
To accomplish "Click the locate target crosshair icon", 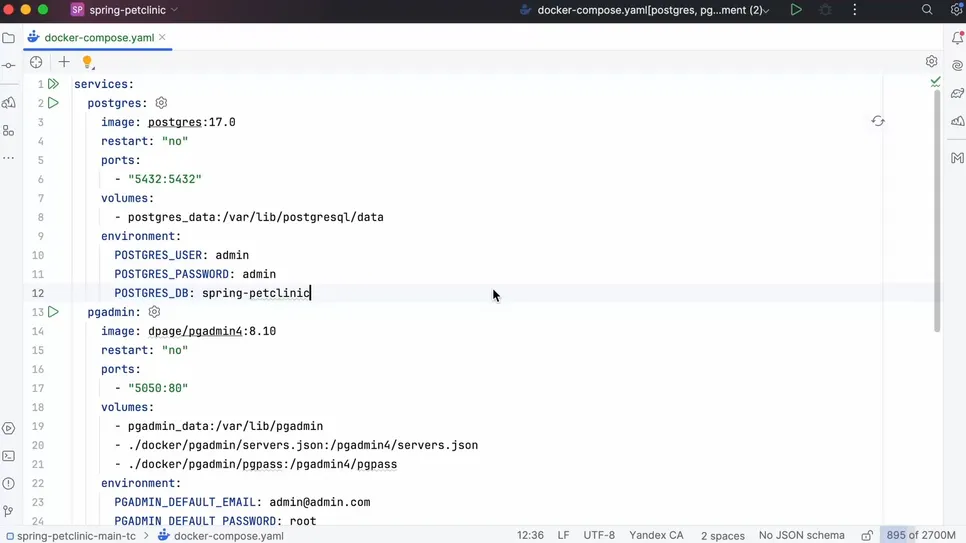I will (36, 62).
